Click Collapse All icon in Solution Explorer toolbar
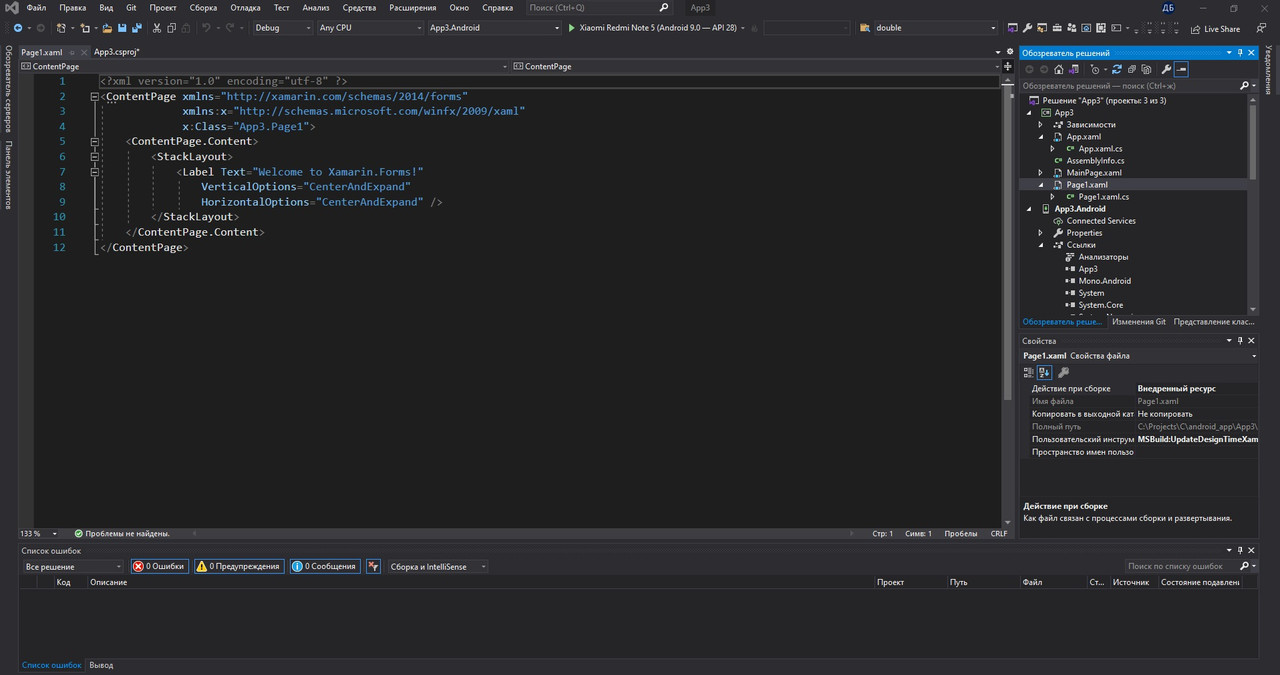 coord(1131,69)
